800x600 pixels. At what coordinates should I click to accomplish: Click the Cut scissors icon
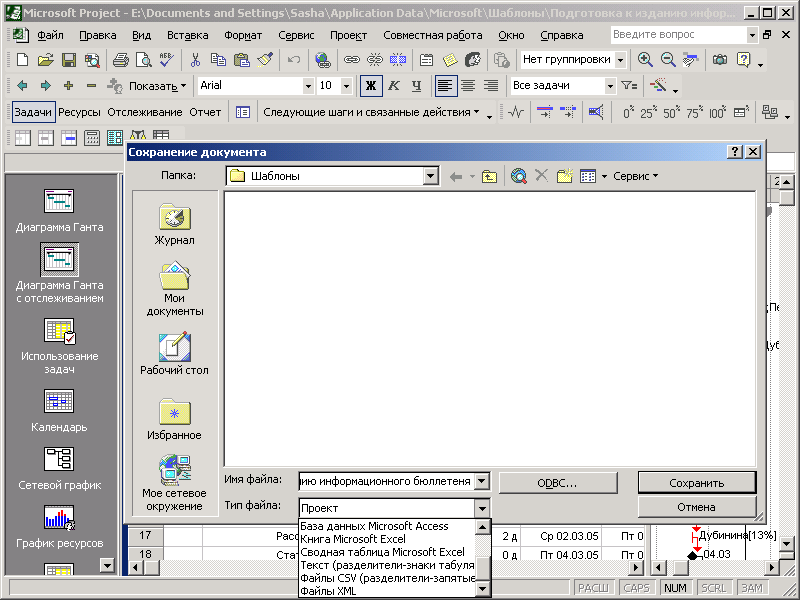click(x=195, y=60)
